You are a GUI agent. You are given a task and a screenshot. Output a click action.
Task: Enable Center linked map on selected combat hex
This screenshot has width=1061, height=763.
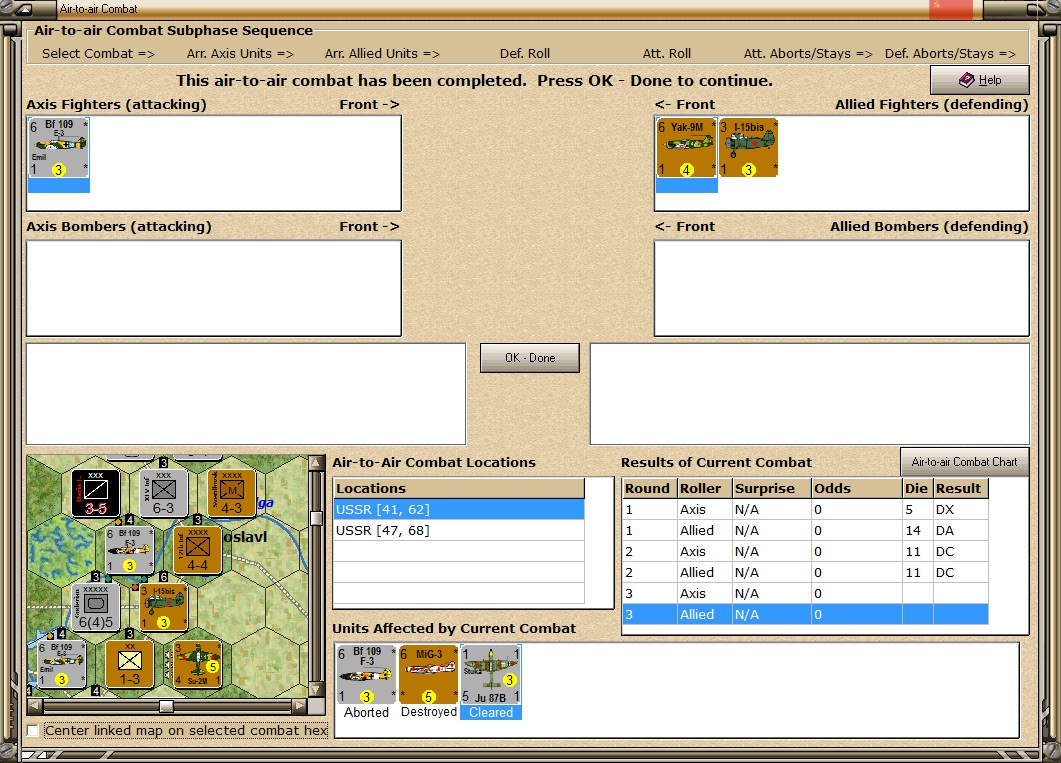click(x=32, y=731)
